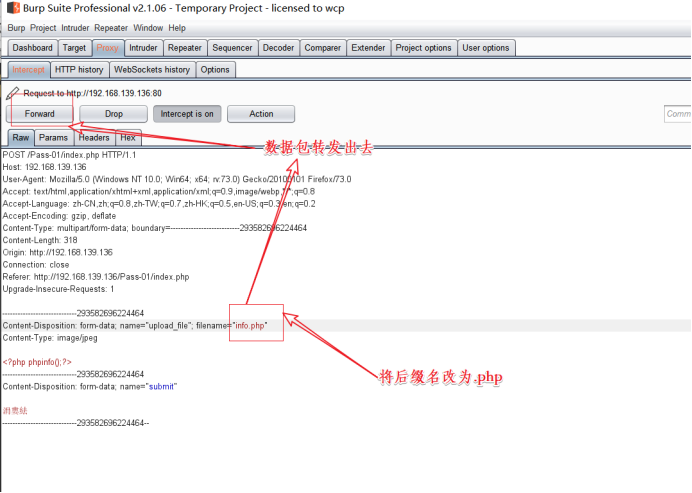692x493 pixels.
Task: Click the User-Agent header line
Action: pyautogui.click(x=177, y=179)
